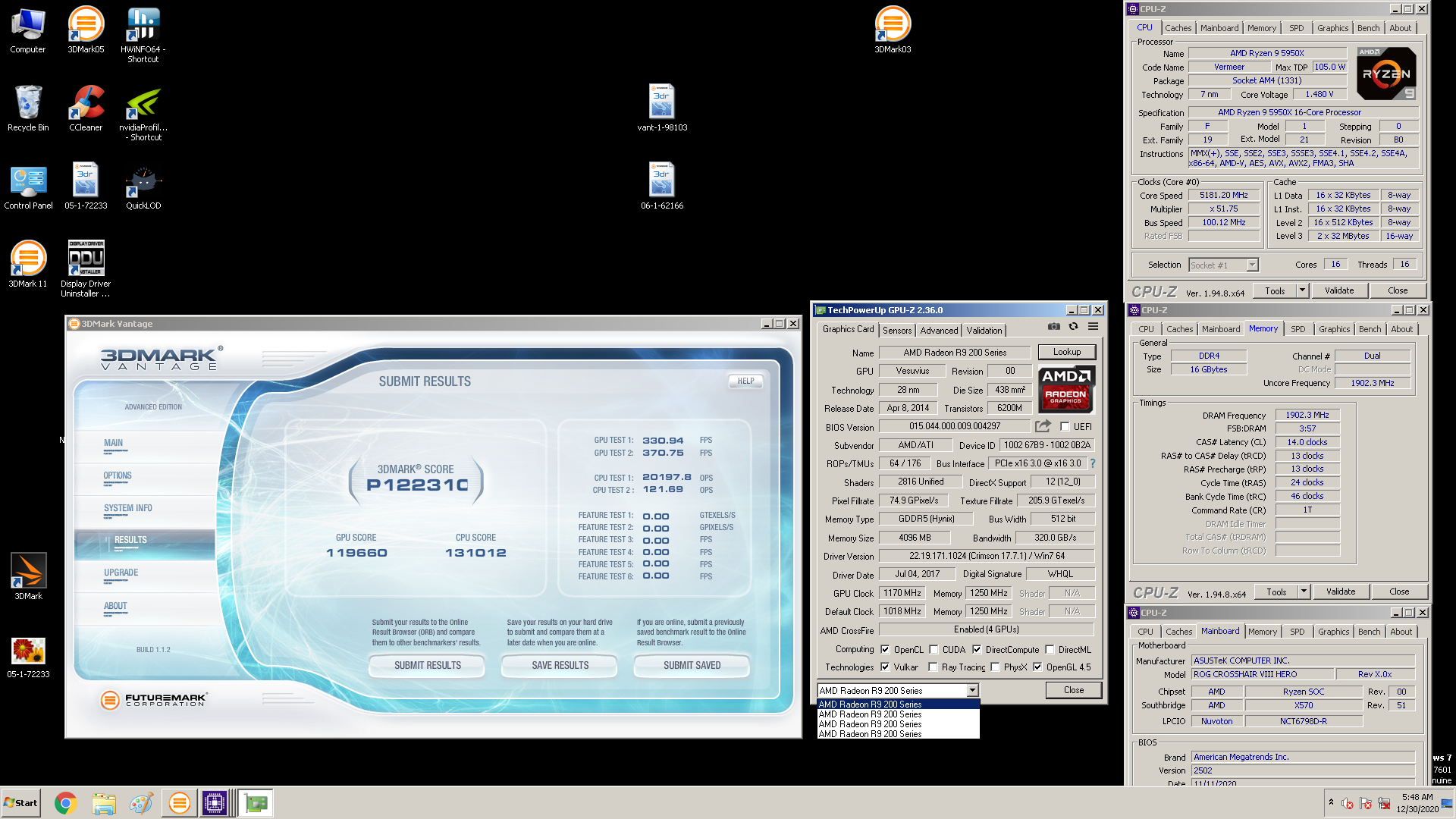Toggle the PhysX checkbox

995,667
